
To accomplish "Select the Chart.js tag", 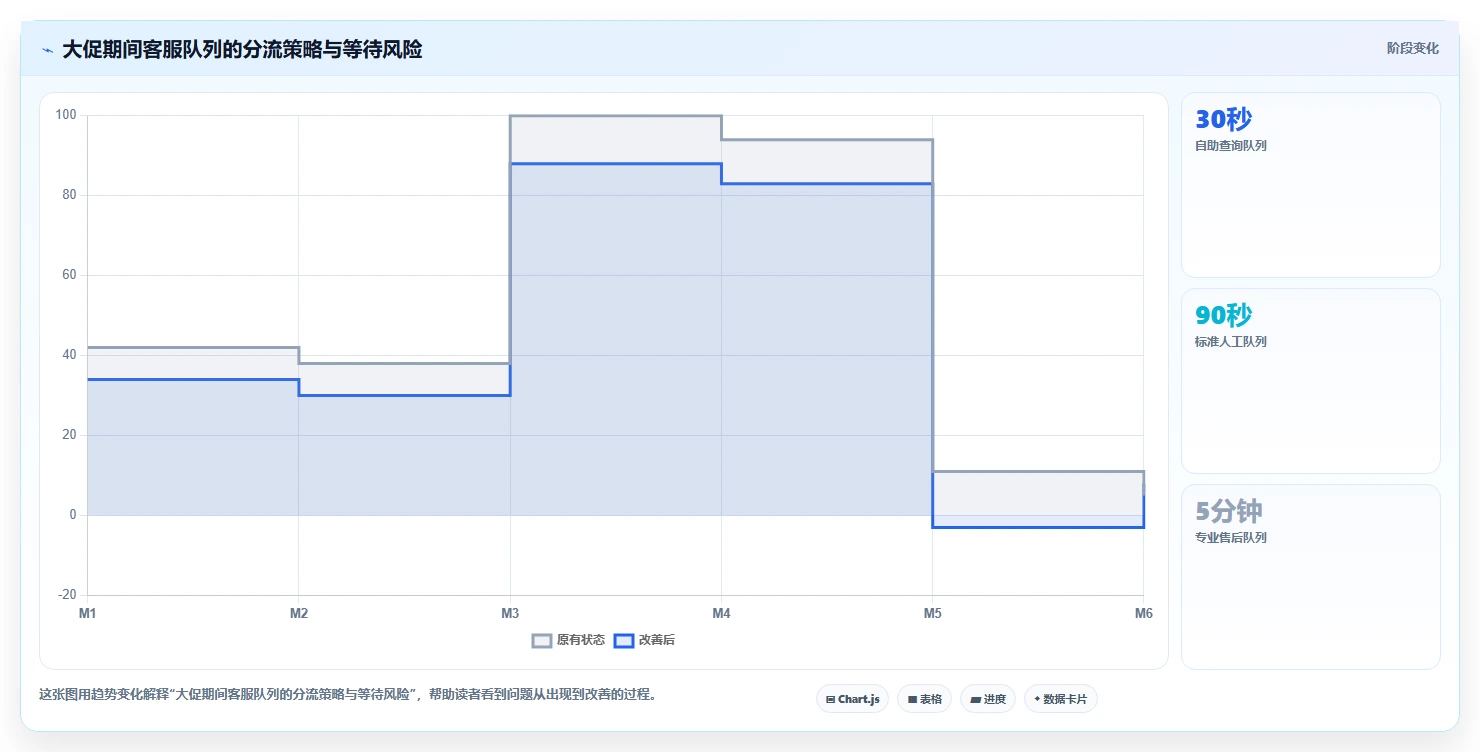I will [x=852, y=699].
